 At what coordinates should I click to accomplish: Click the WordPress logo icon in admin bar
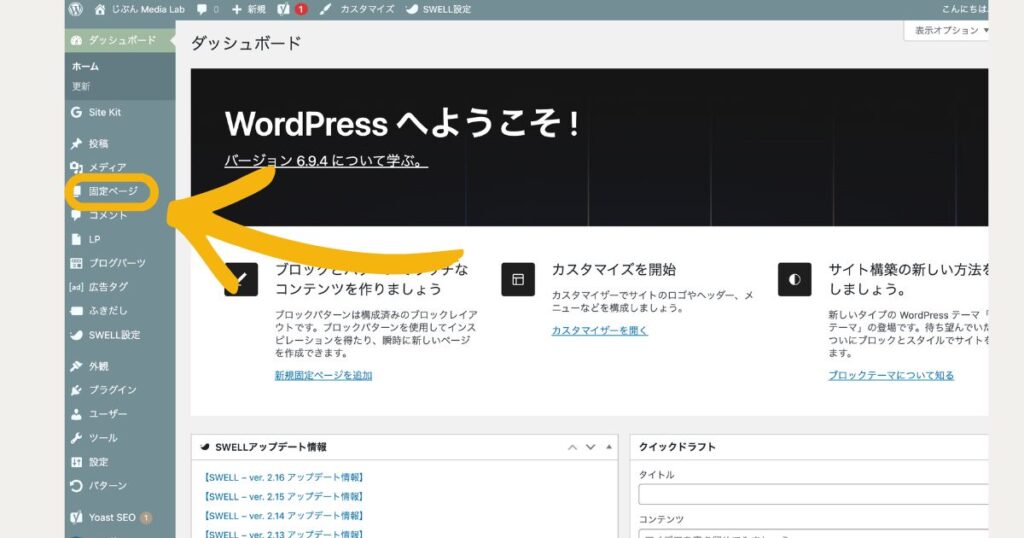pos(76,9)
